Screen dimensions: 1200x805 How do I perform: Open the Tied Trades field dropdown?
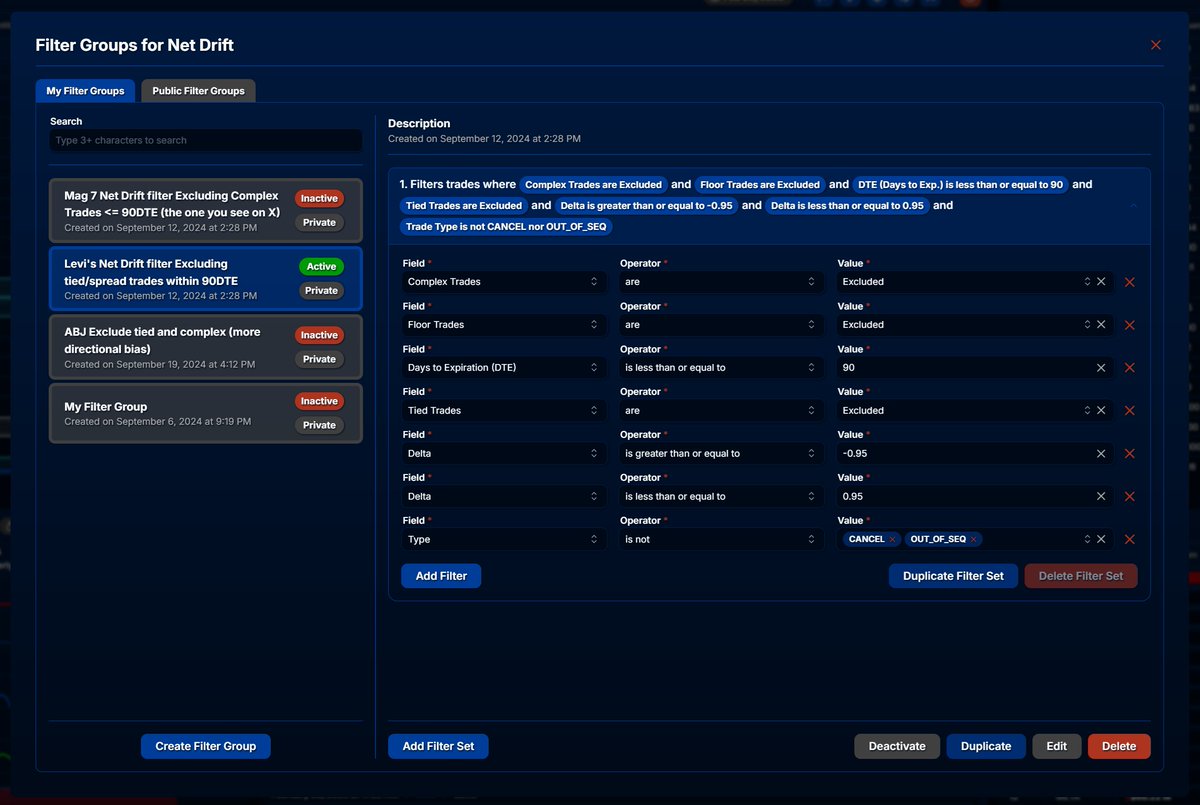coord(504,411)
